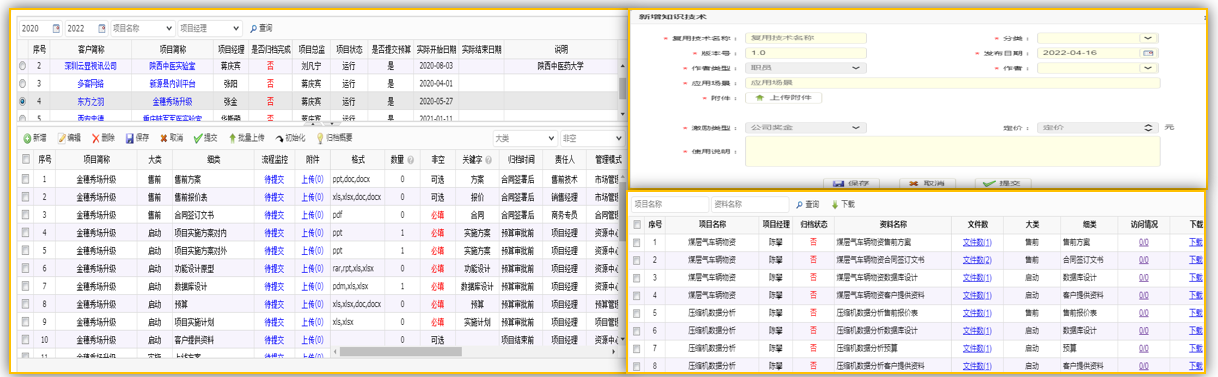The height and width of the screenshot is (377, 1218).
Task: Click the 编辑 pencil edit icon
Action: [x=62, y=138]
